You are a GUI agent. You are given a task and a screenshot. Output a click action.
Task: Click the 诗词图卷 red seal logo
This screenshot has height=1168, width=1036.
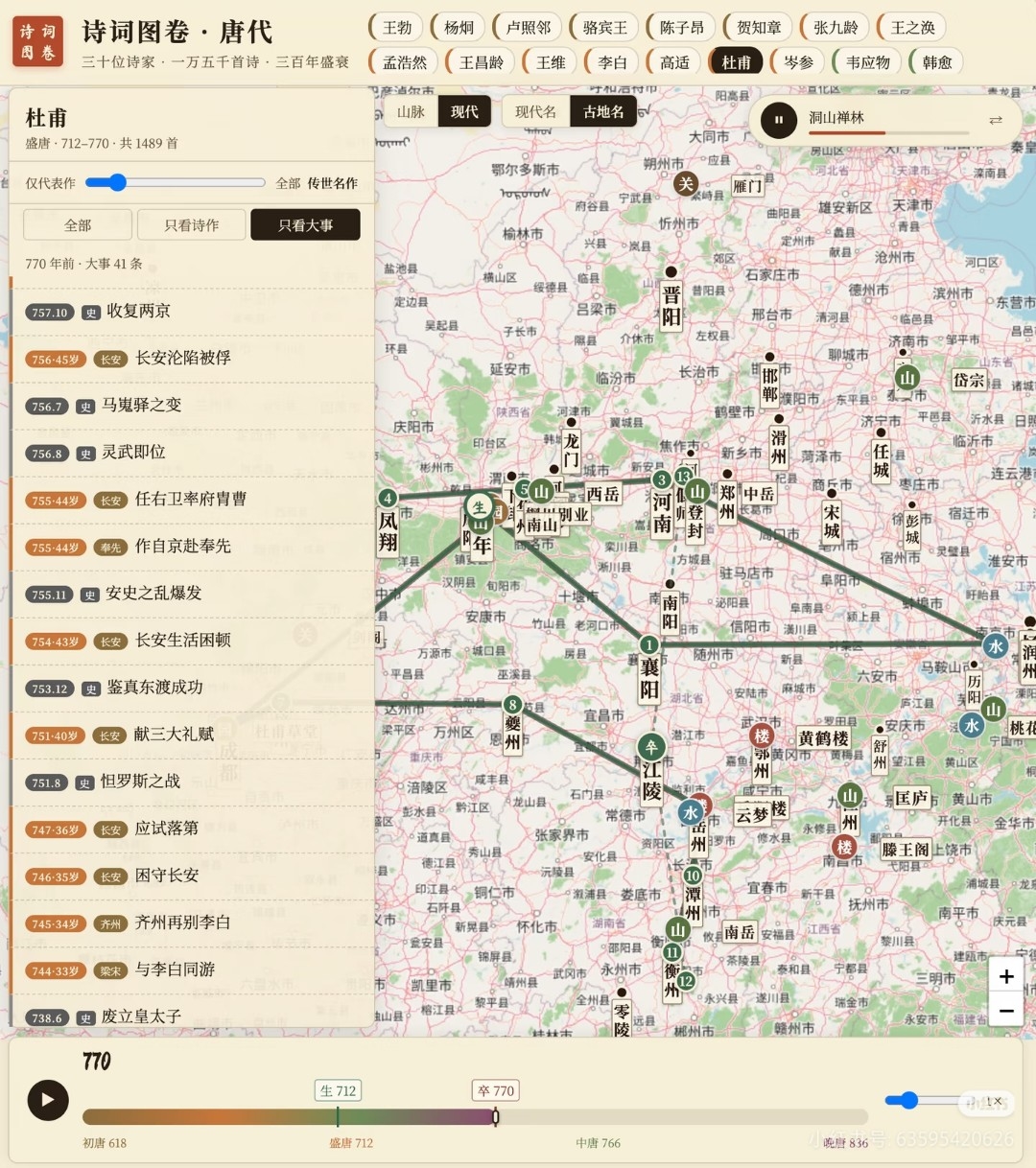[x=38, y=42]
